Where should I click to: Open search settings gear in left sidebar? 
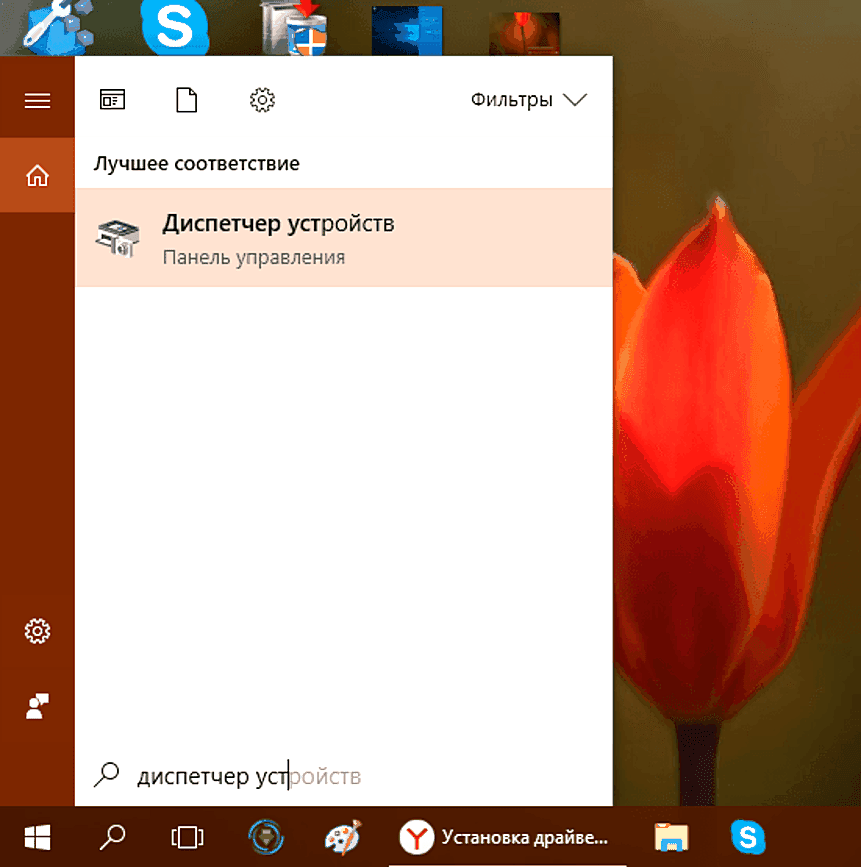click(x=37, y=631)
